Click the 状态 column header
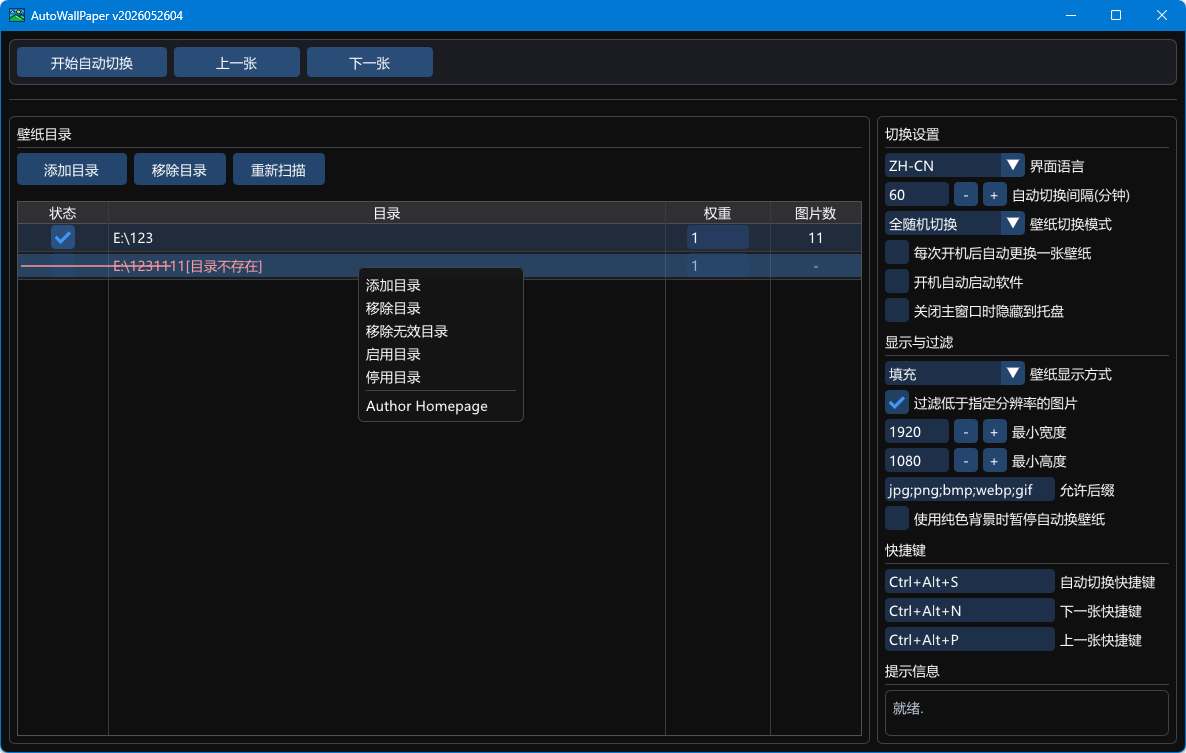The height and width of the screenshot is (753, 1186). (63, 213)
